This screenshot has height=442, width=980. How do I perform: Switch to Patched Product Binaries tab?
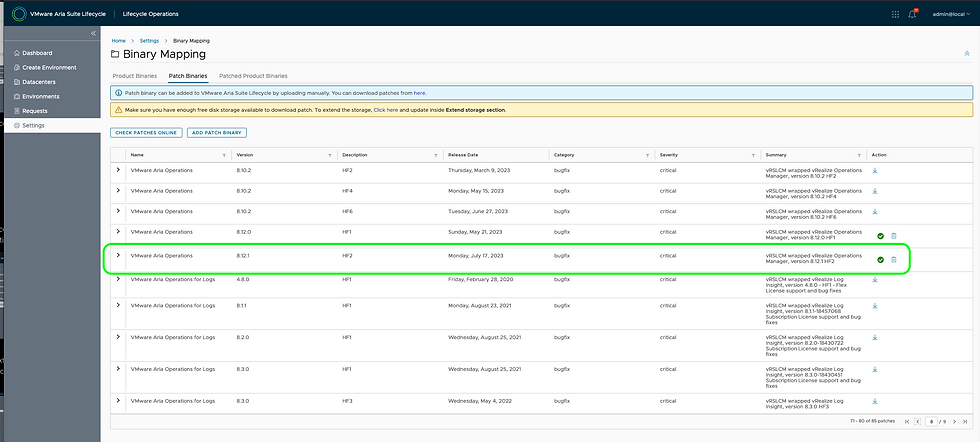click(x=253, y=76)
